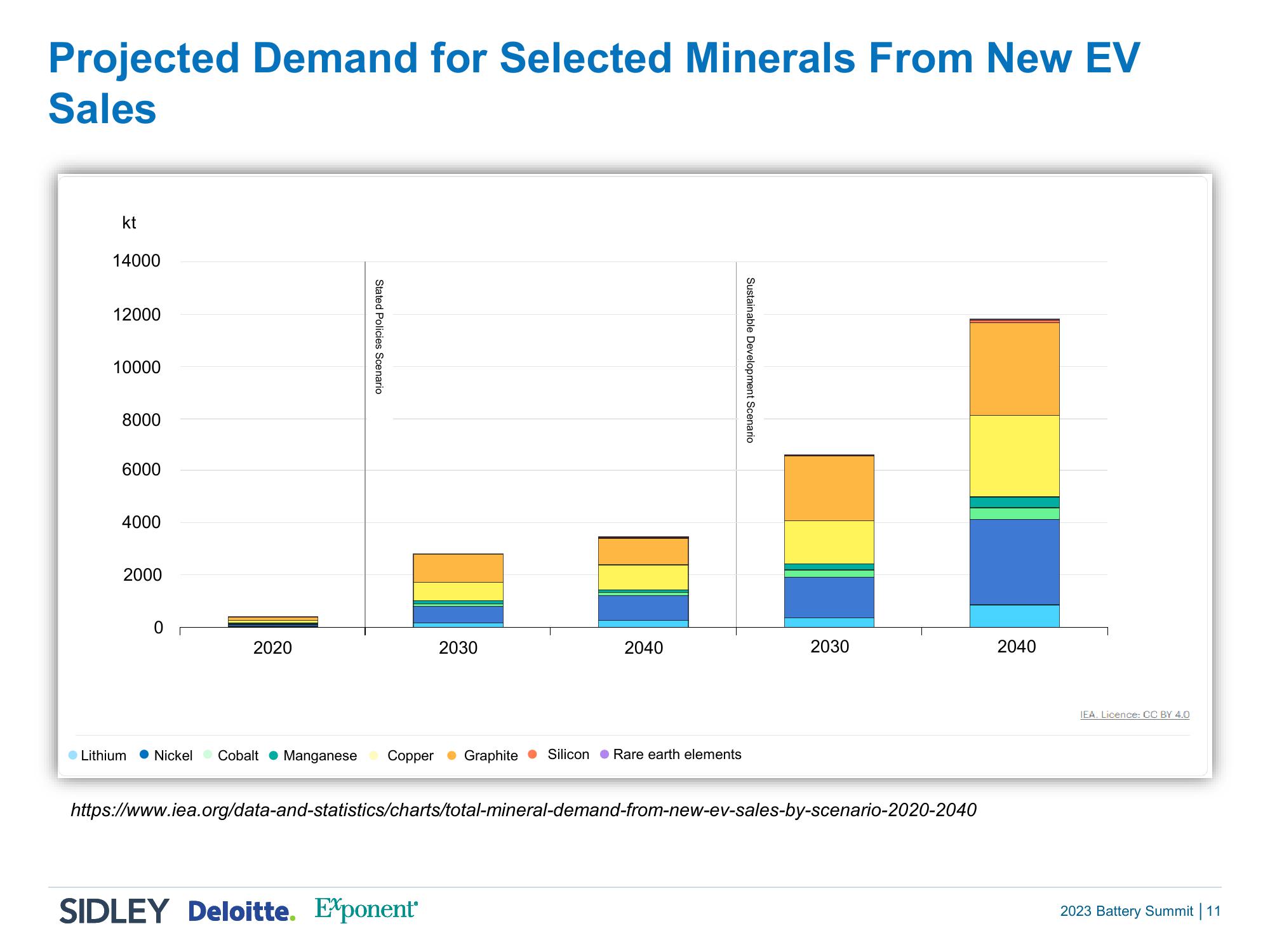Toggle the Copper legend dot
The image size is (1270, 952).
(x=374, y=755)
